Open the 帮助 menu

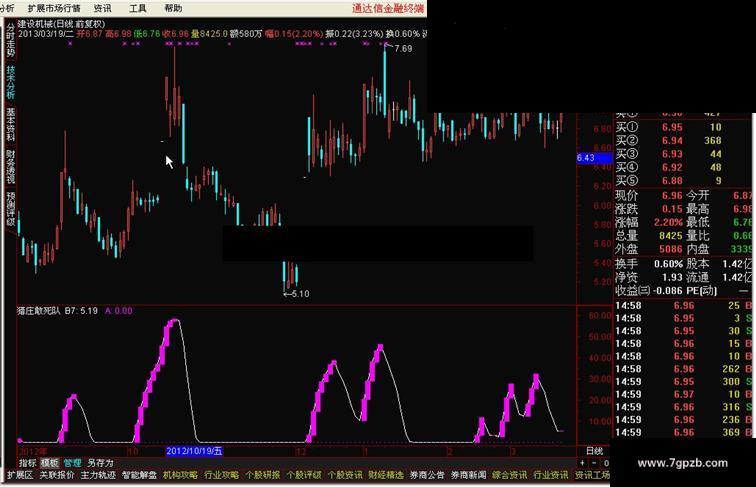(173, 8)
